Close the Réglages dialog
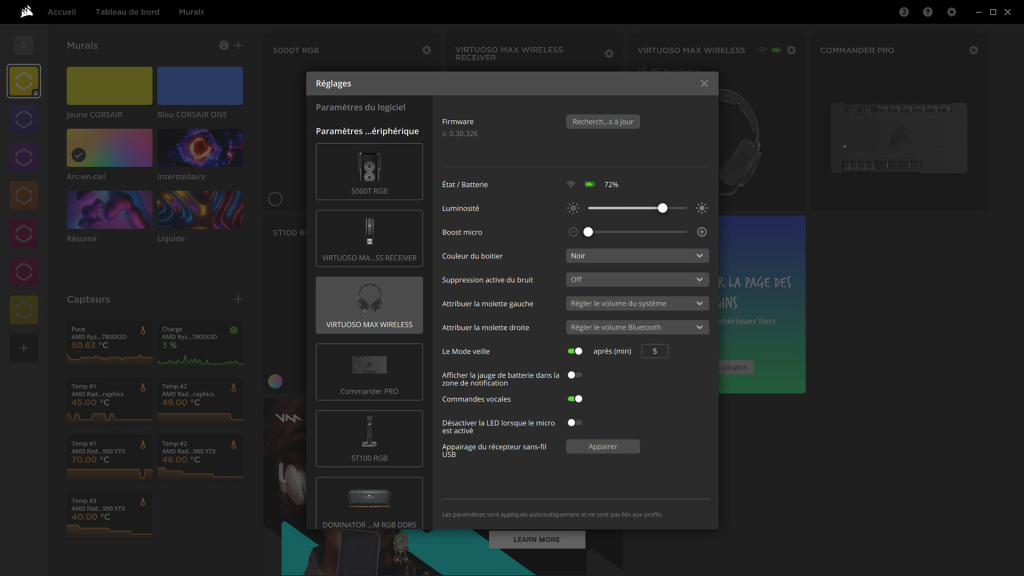This screenshot has height=576, width=1024. [x=704, y=84]
